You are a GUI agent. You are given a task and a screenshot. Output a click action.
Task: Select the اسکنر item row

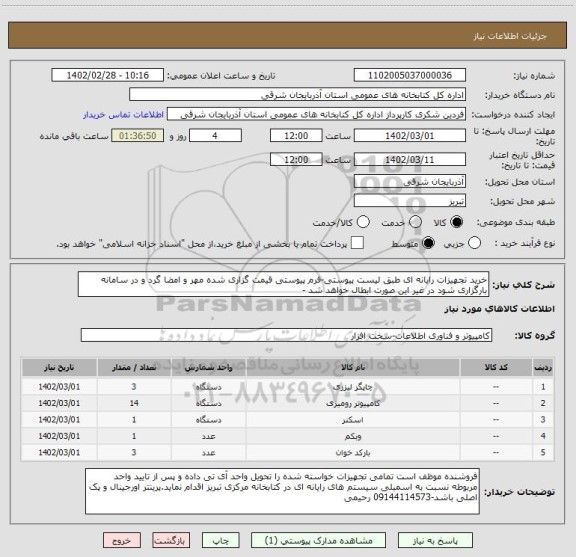[x=288, y=420]
